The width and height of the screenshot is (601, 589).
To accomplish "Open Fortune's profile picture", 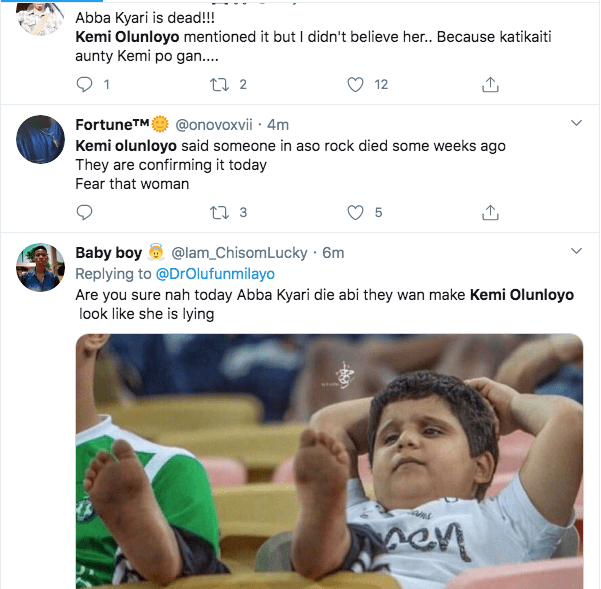I will coord(41,139).
